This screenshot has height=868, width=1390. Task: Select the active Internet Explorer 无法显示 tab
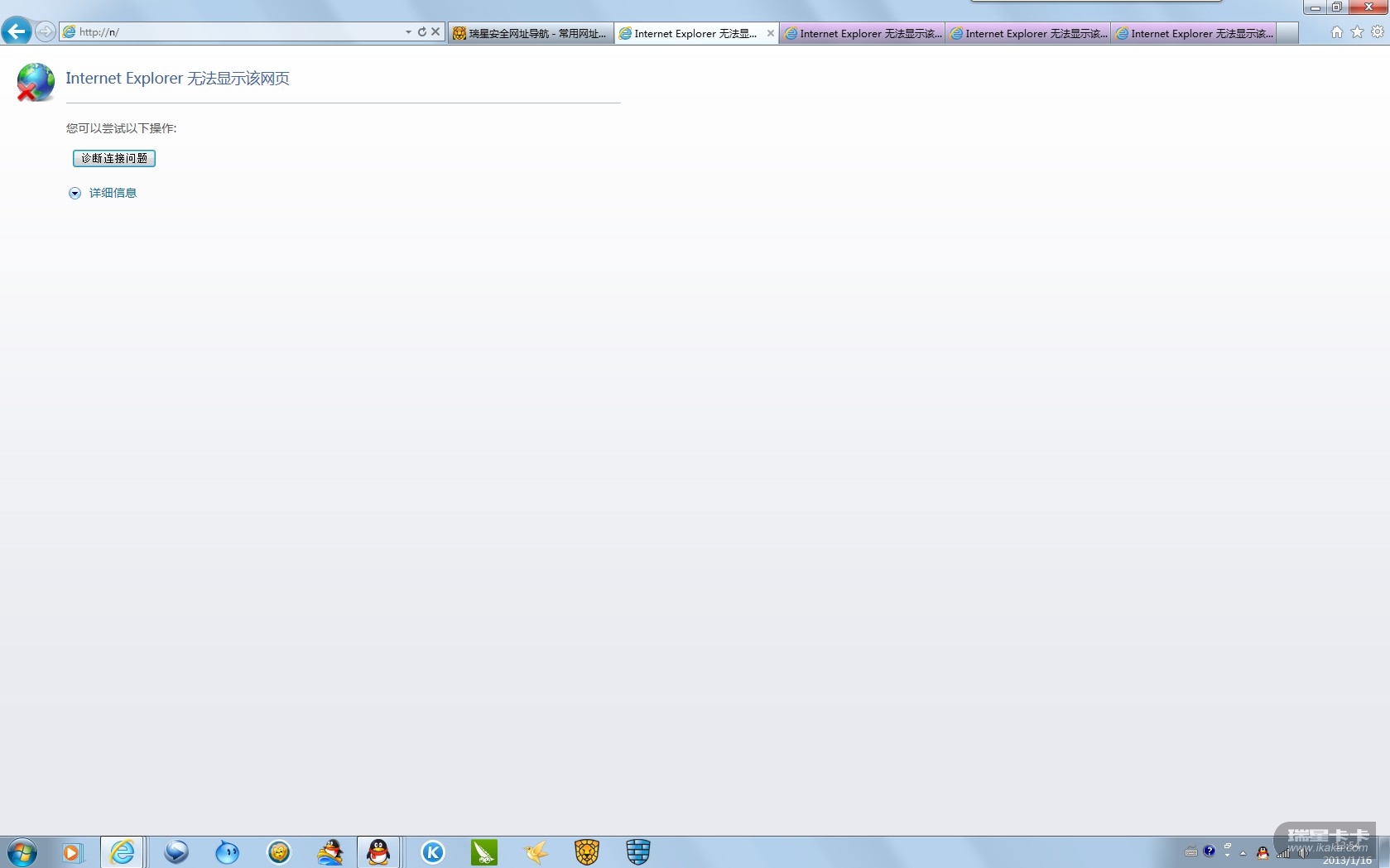[x=695, y=33]
